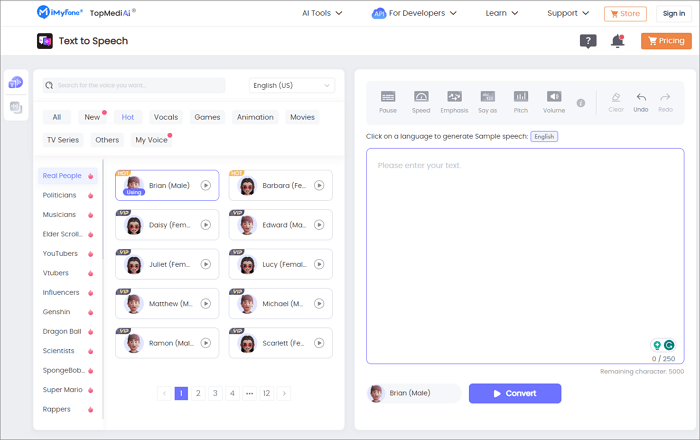
Task: Show more pages with the ellipsis button
Action: [x=250, y=393]
